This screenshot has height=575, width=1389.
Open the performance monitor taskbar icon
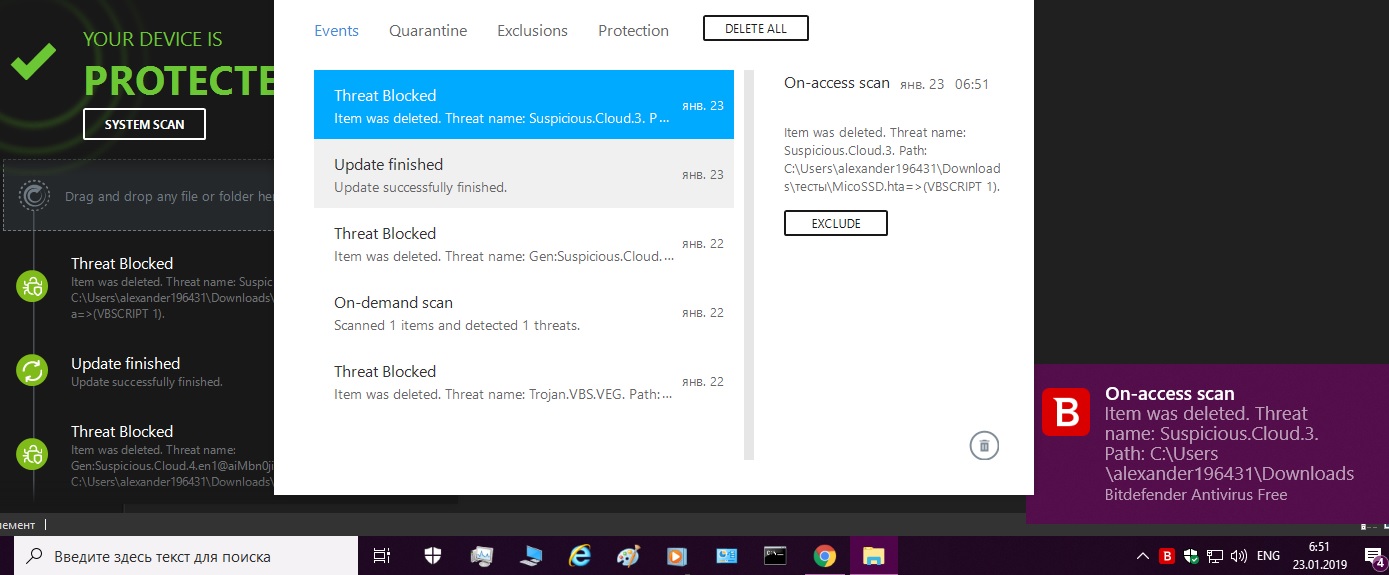[x=482, y=556]
